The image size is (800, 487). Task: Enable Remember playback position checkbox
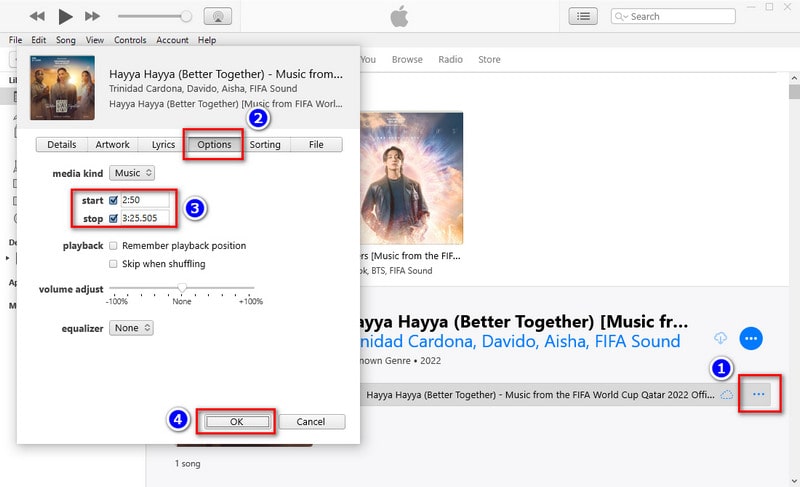[x=113, y=246]
